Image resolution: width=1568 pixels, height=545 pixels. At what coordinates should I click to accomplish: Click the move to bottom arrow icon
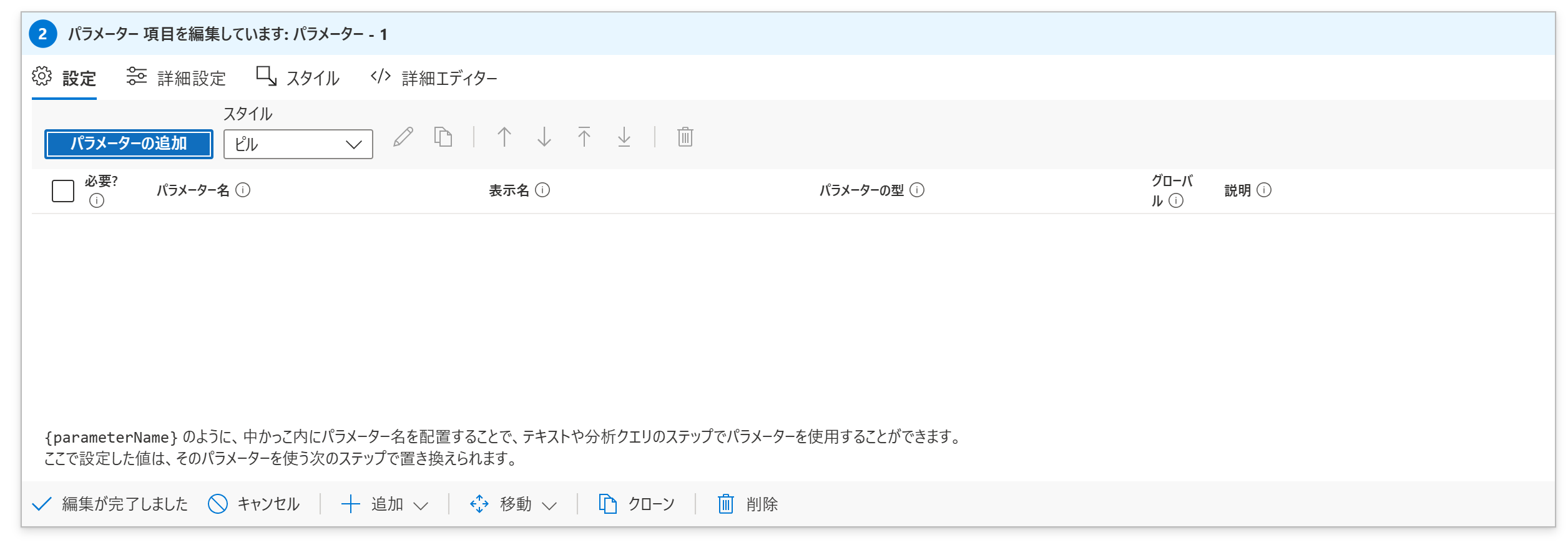point(624,137)
